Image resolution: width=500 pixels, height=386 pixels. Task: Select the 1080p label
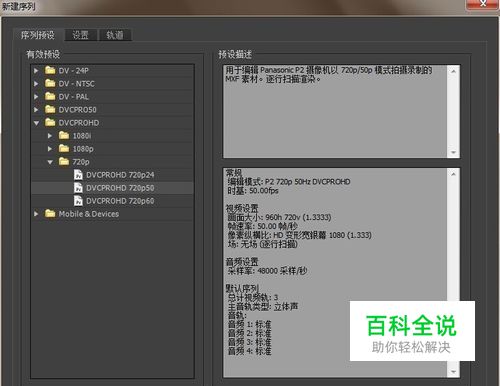[x=83, y=149]
